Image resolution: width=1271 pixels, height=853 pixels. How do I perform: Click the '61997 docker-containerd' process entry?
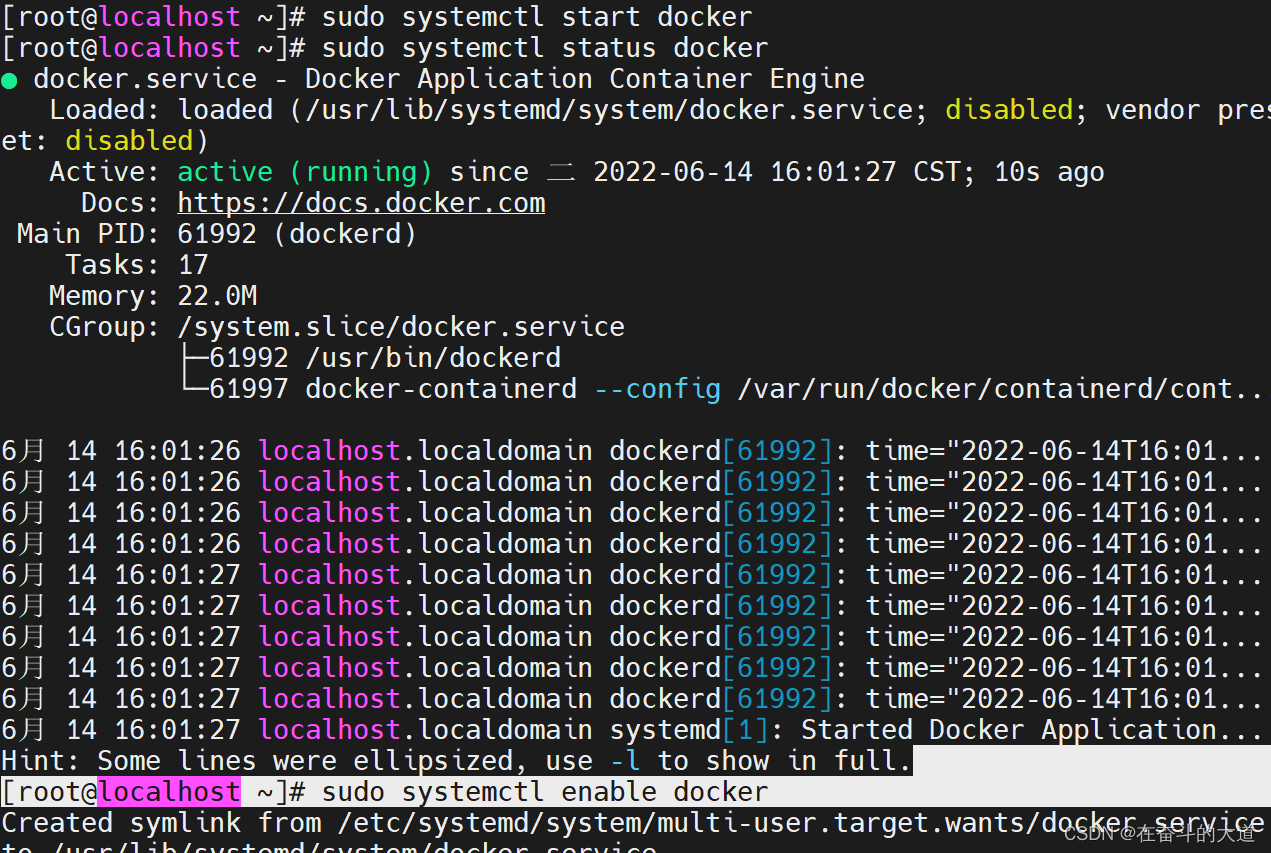pos(393,389)
